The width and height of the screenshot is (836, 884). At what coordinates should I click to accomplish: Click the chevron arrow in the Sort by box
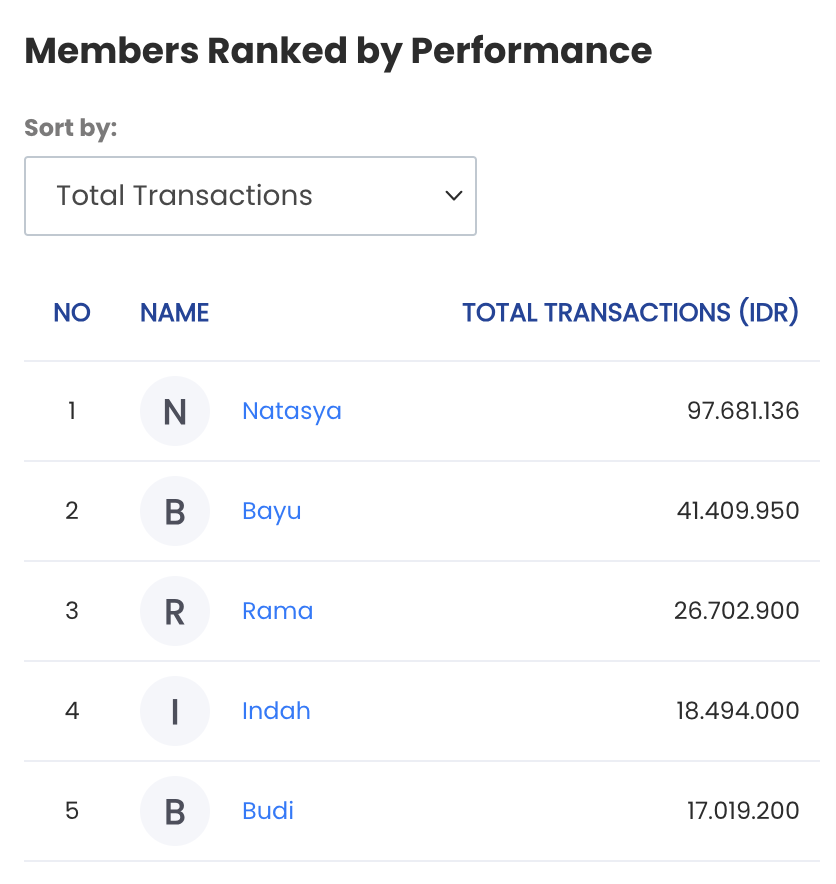pos(453,196)
